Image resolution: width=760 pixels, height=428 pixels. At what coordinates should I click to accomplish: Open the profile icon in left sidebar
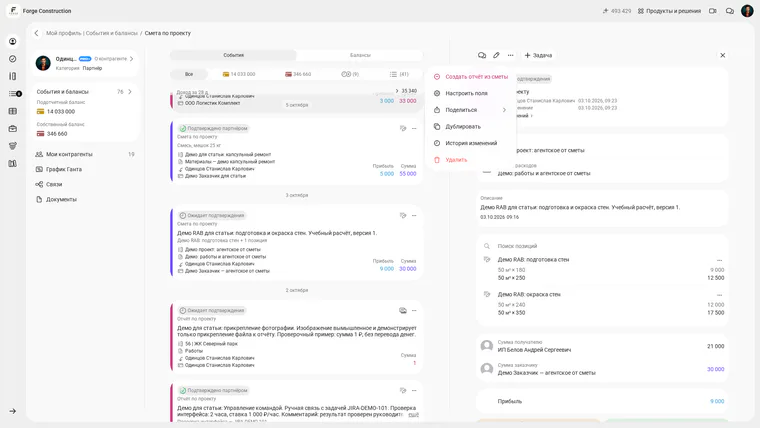[x=13, y=42]
